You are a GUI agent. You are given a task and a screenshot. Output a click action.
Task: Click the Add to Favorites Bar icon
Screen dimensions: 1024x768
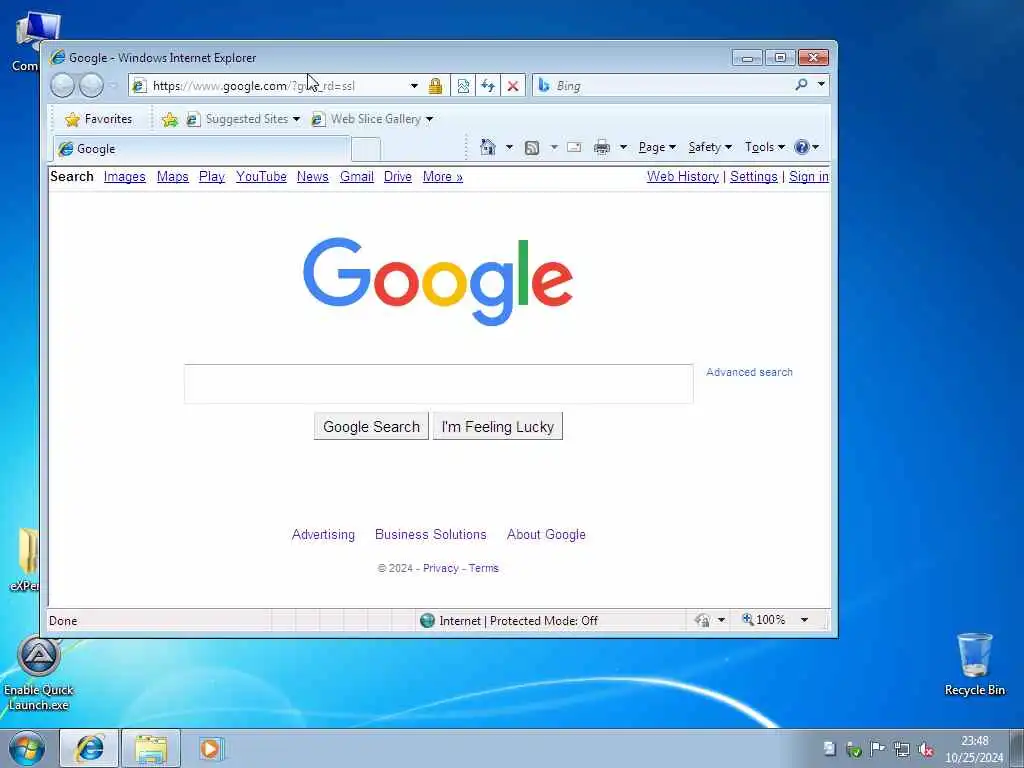[x=170, y=119]
